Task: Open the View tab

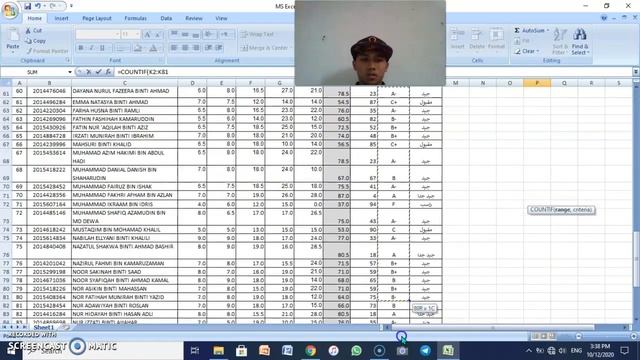Action: pos(221,18)
